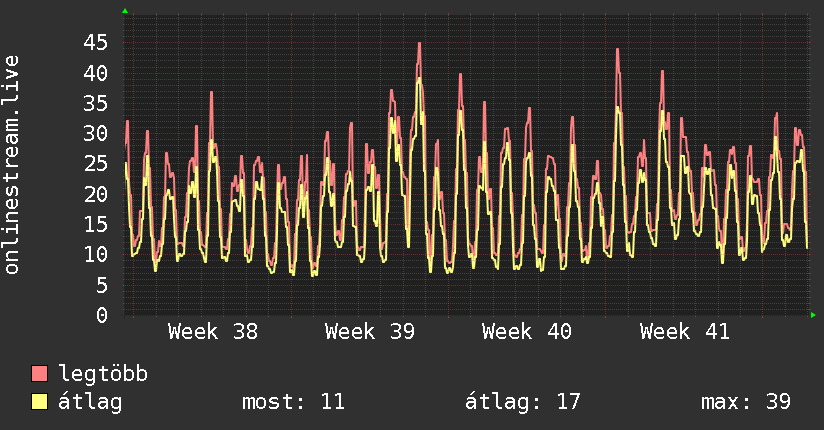Screen dimensions: 824x430
Task: Click the 0 y-axis tick label
Action: tap(102, 315)
